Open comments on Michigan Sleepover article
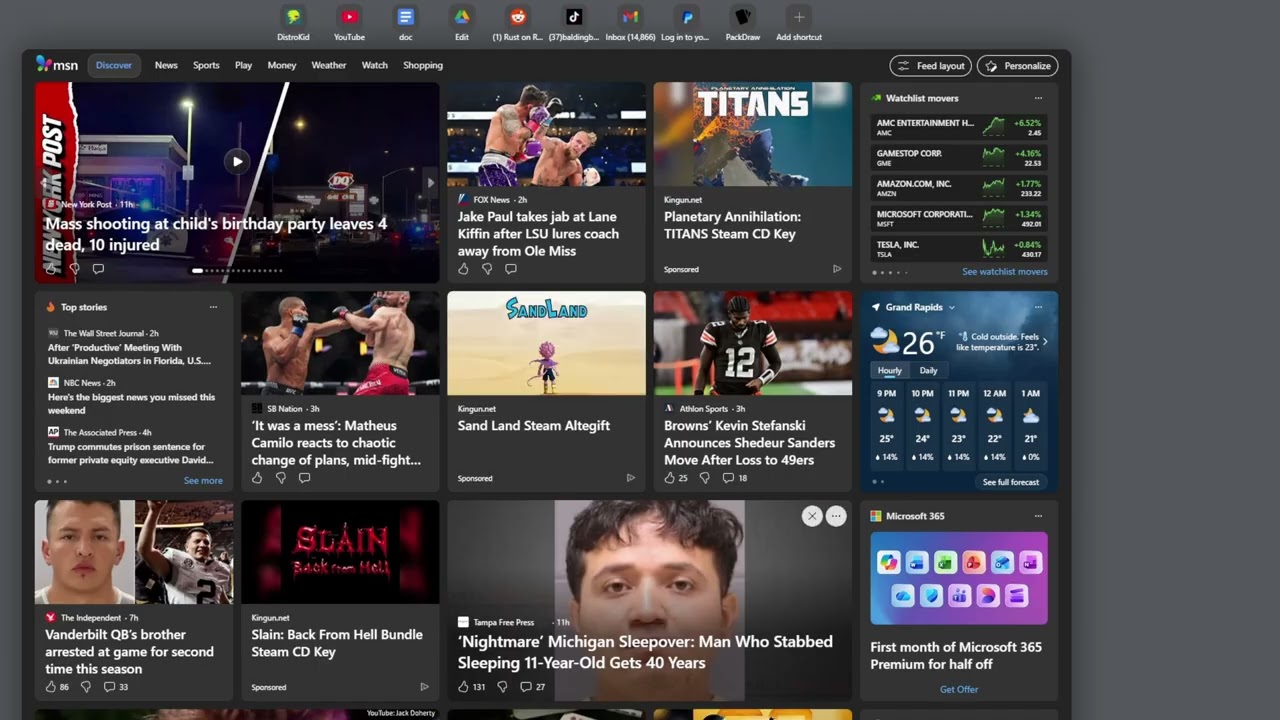 [532, 687]
